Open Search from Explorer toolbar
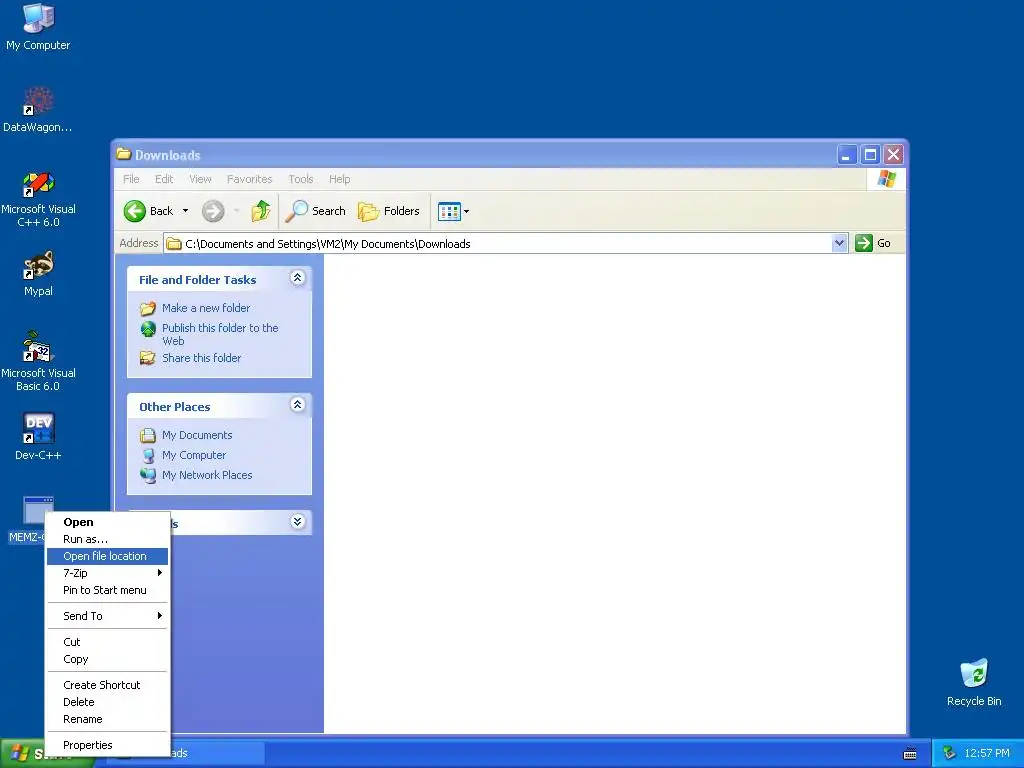 pyautogui.click(x=316, y=211)
